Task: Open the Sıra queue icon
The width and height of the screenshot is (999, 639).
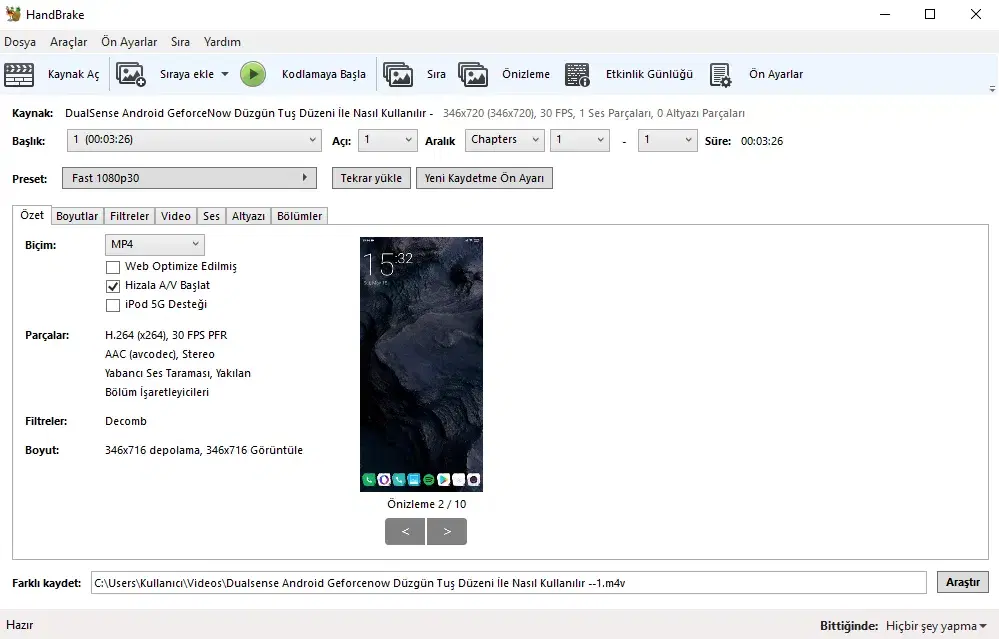Action: point(398,75)
